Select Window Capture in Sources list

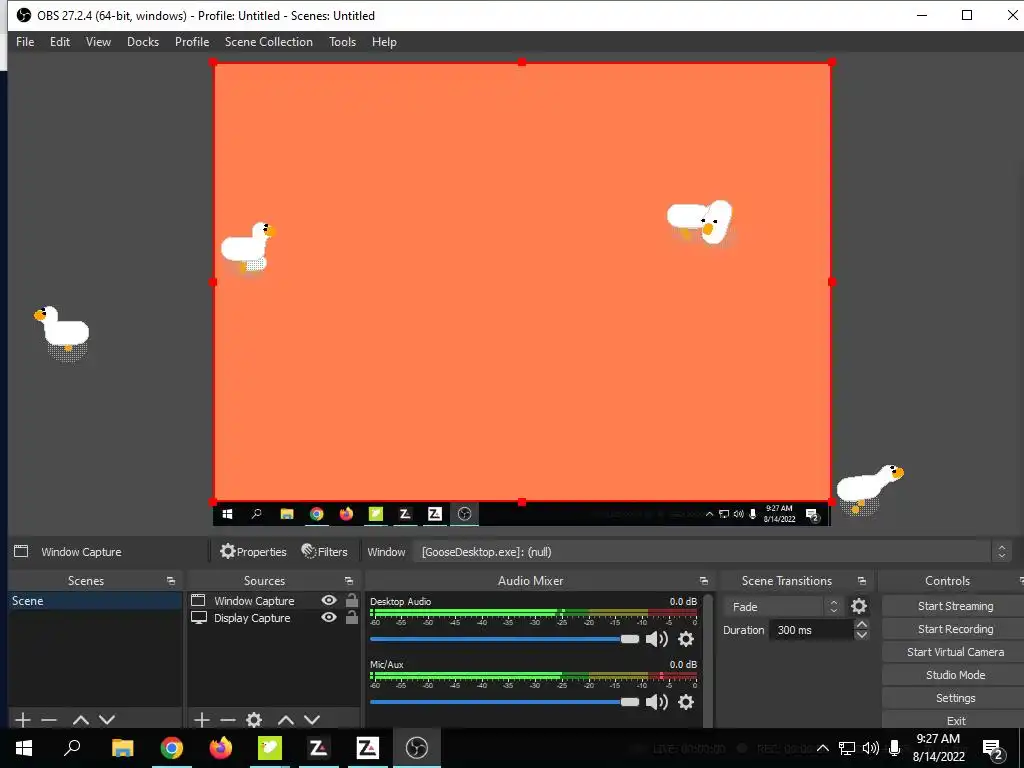click(x=253, y=601)
